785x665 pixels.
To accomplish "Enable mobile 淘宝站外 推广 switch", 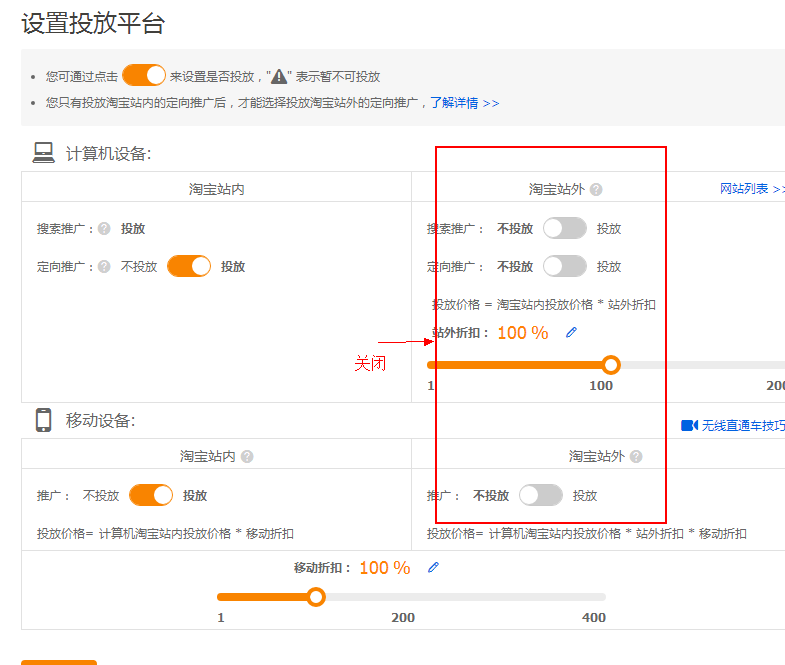I will pyautogui.click(x=541, y=495).
